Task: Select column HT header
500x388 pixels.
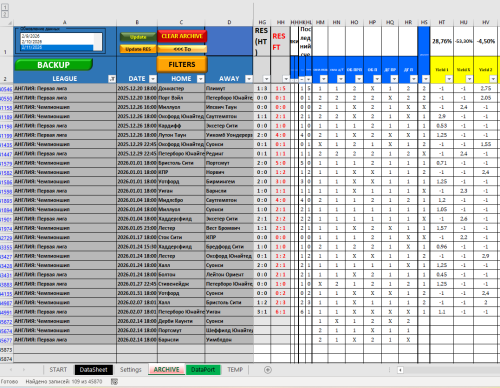Action: 442,22
